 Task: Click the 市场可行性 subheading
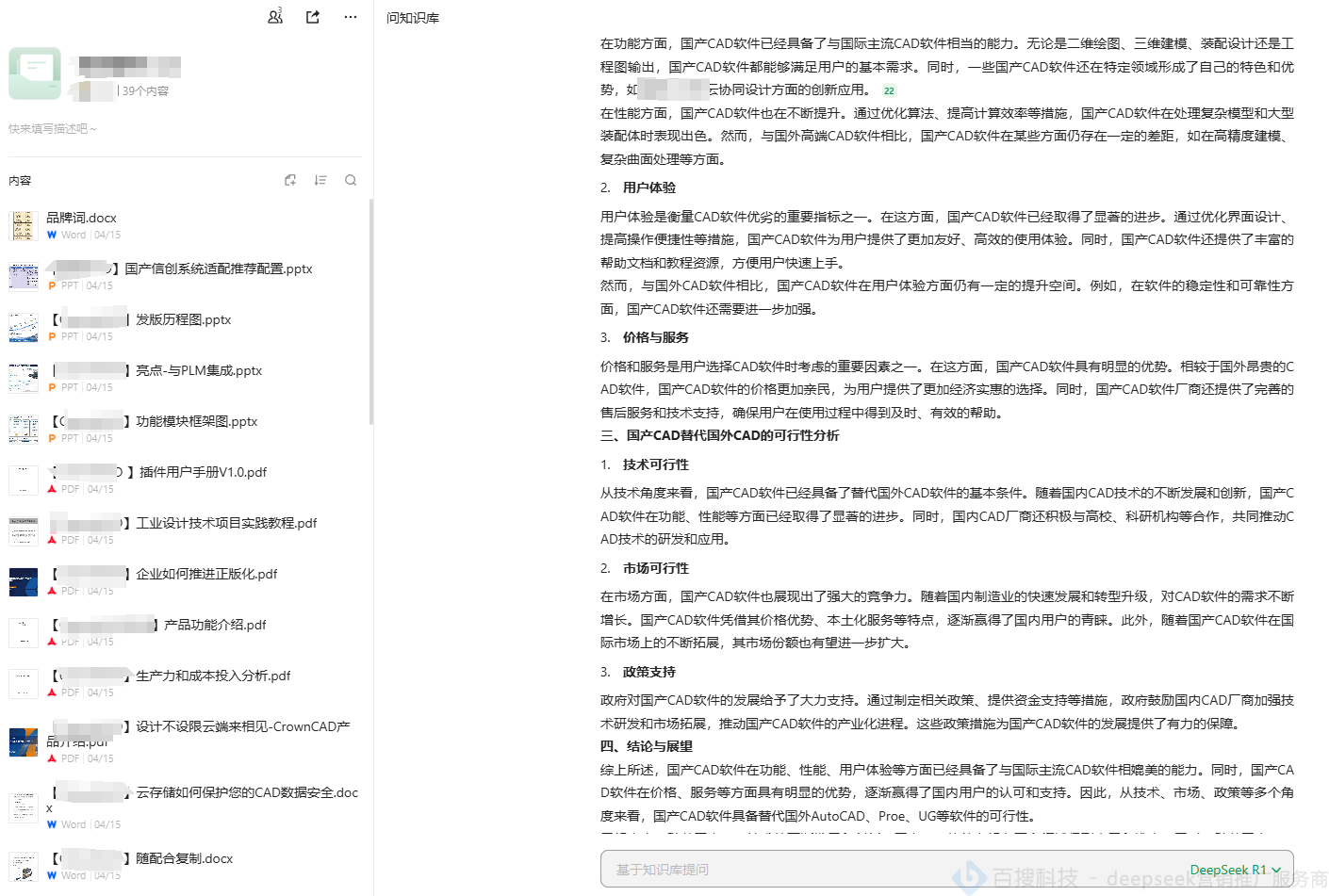click(656, 568)
